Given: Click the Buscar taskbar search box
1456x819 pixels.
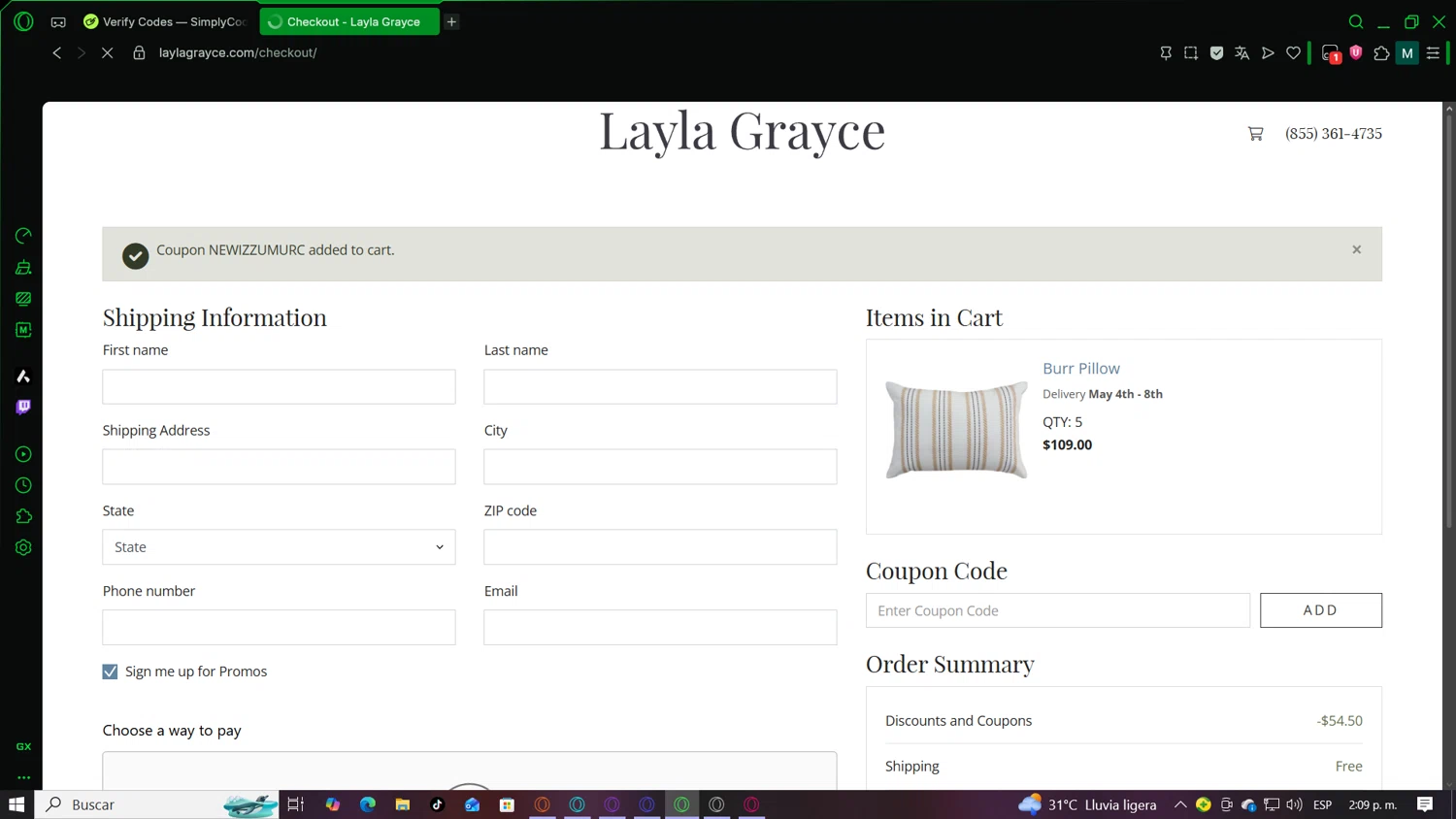Looking at the screenshot, I should tap(157, 804).
